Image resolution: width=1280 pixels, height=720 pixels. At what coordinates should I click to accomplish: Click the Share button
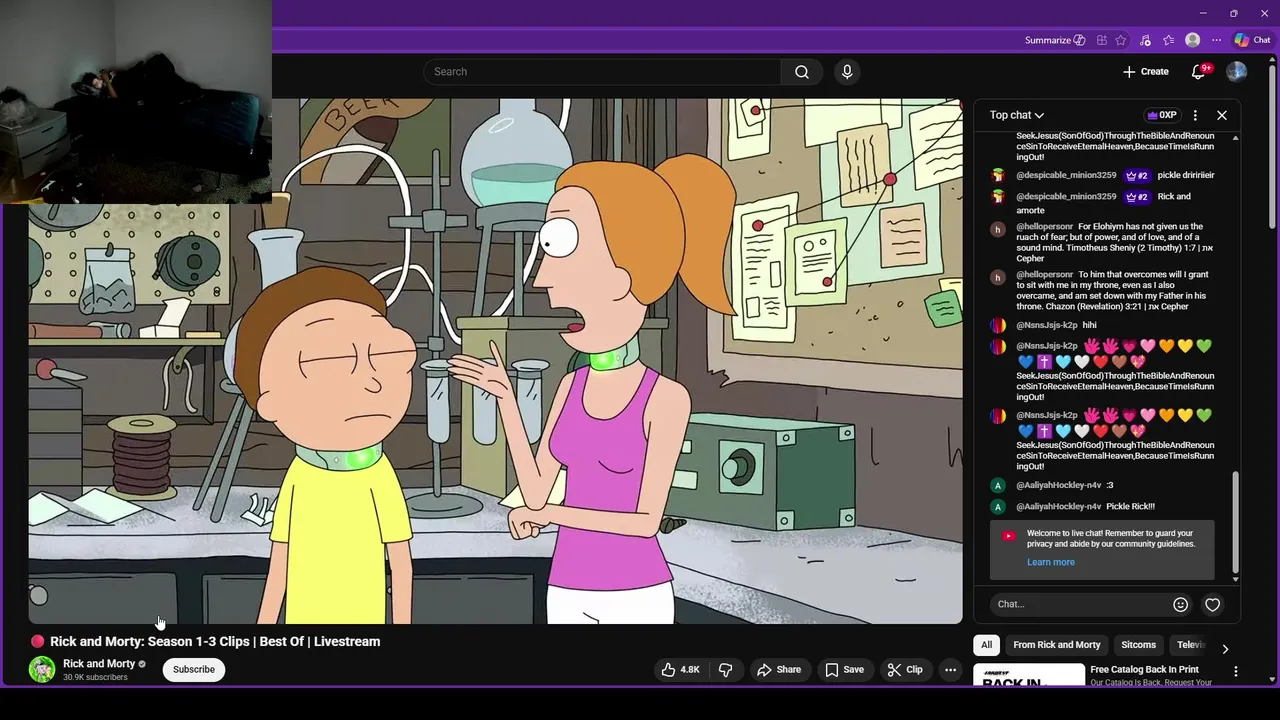coord(778,670)
